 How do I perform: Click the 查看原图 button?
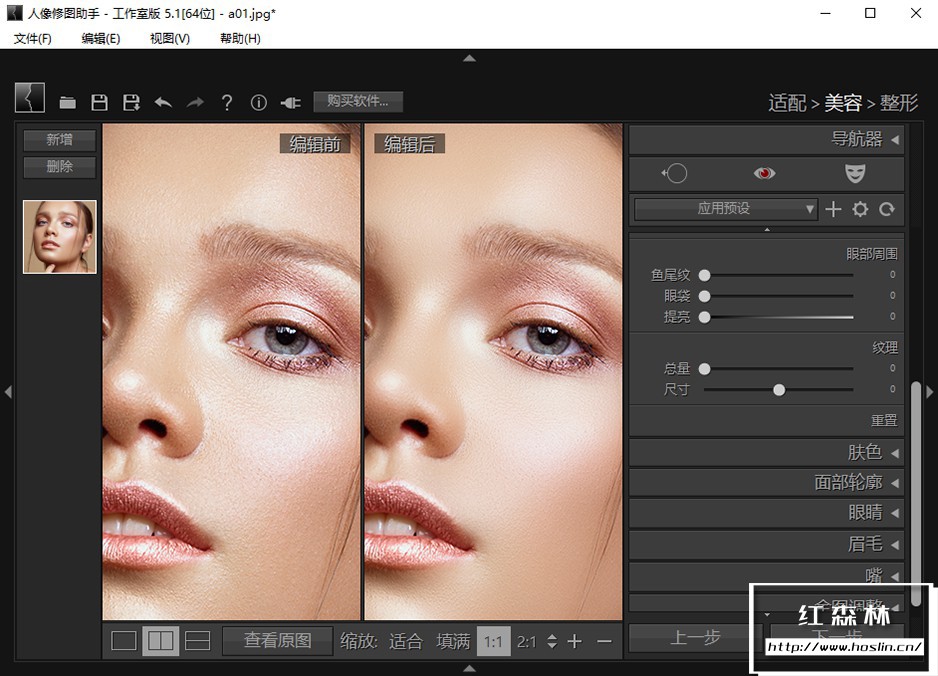pyautogui.click(x=277, y=641)
